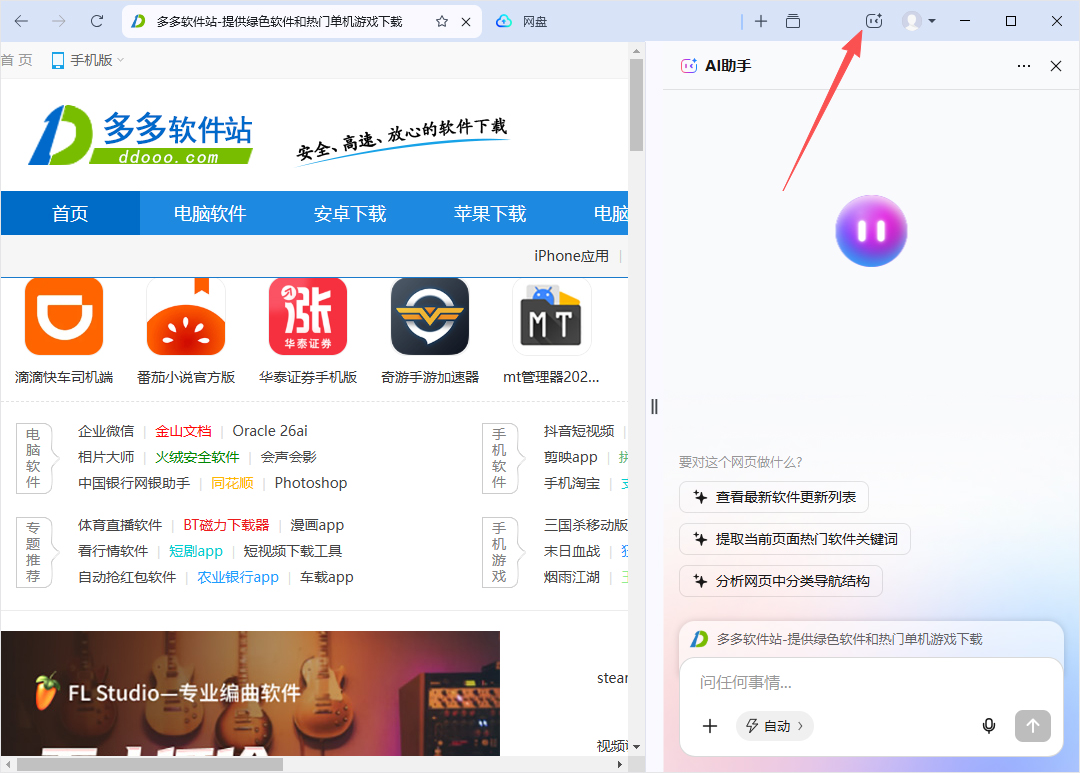Toggle the AI assistant toolbar icon

874,21
